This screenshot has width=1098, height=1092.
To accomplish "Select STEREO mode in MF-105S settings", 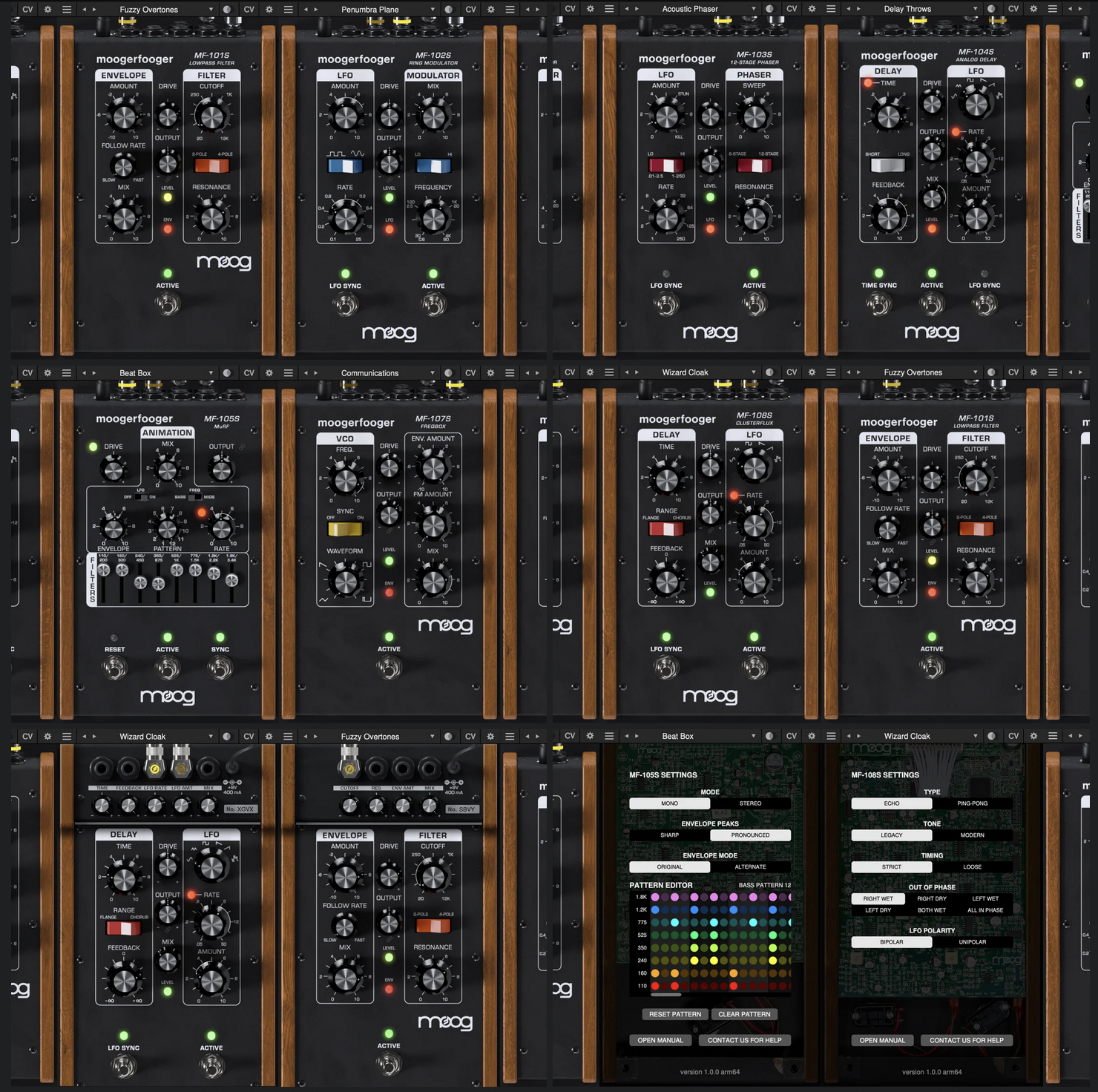I will tap(750, 803).
